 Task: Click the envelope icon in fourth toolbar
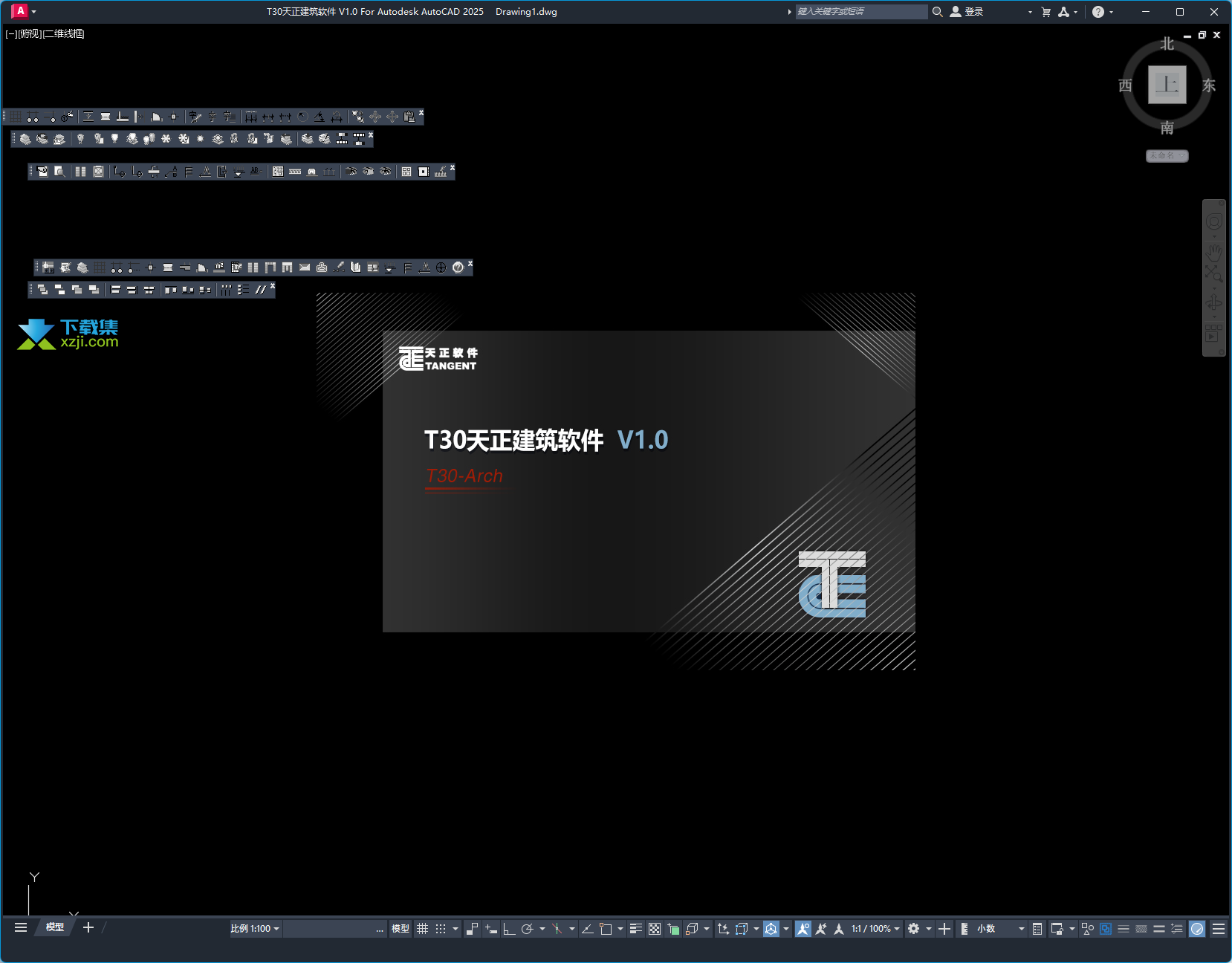tap(305, 267)
